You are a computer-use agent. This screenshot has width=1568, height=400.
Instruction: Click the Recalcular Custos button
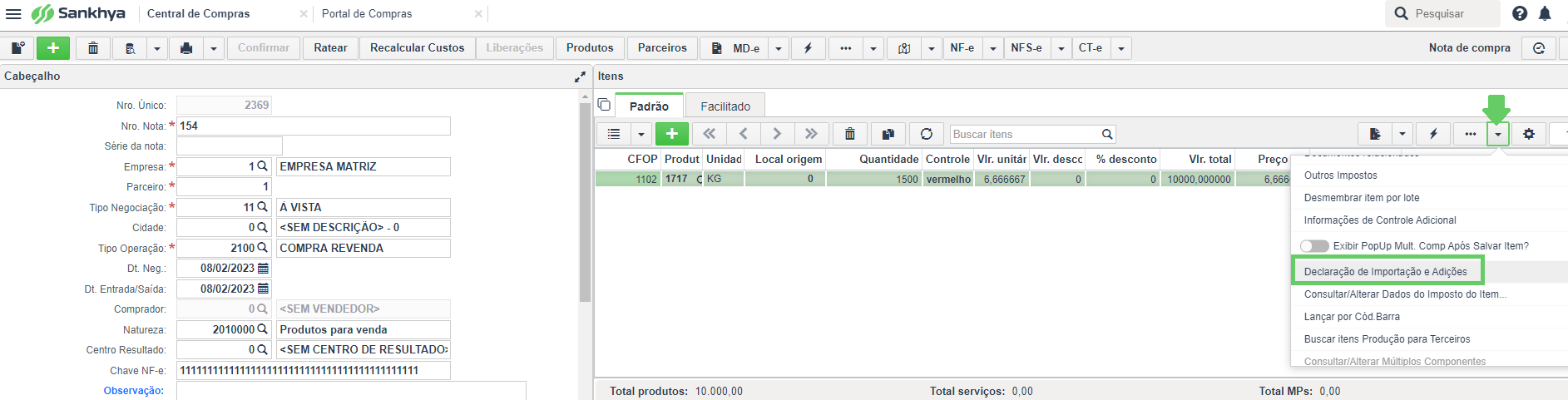pyautogui.click(x=418, y=48)
